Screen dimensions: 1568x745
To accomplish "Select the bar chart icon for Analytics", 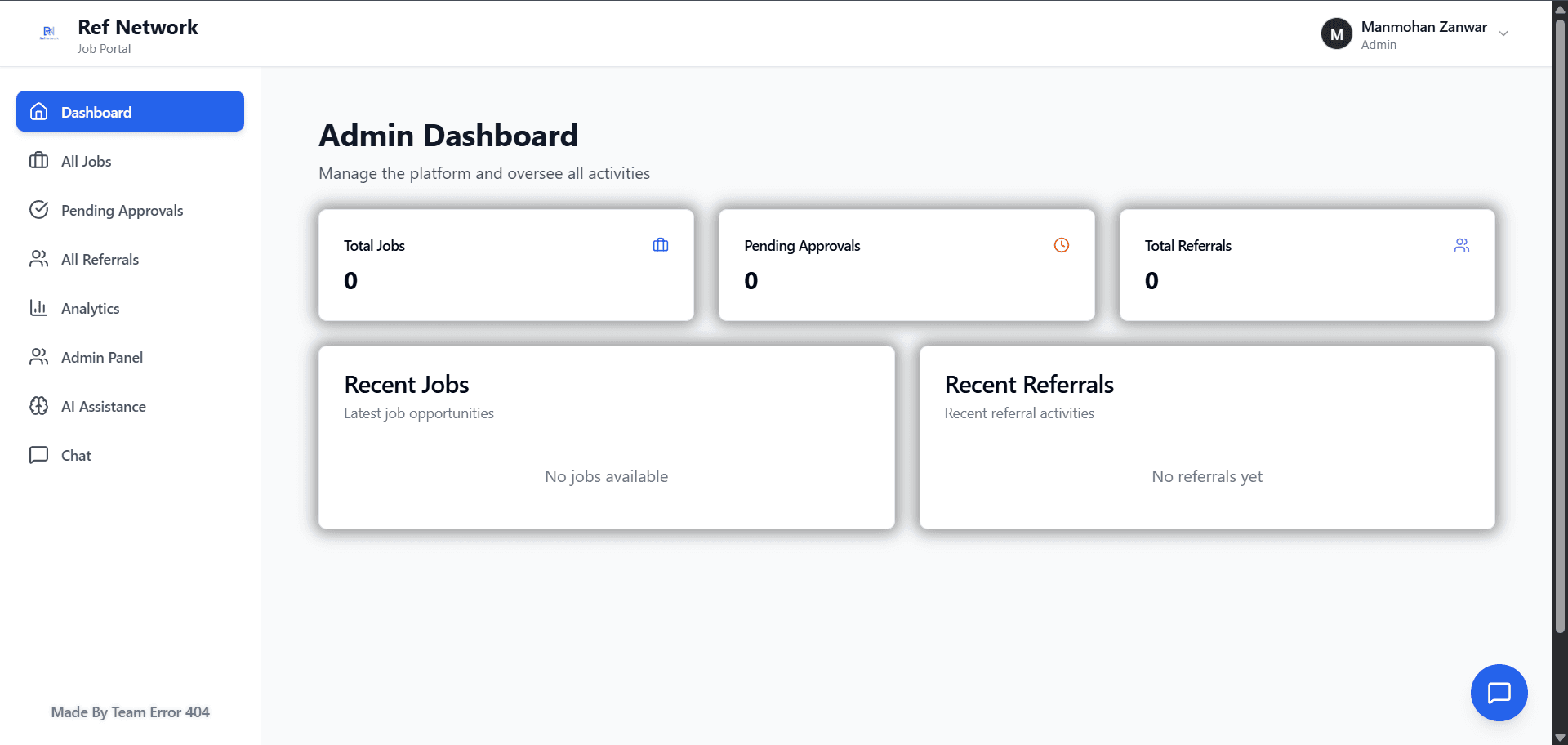I will tap(39, 308).
